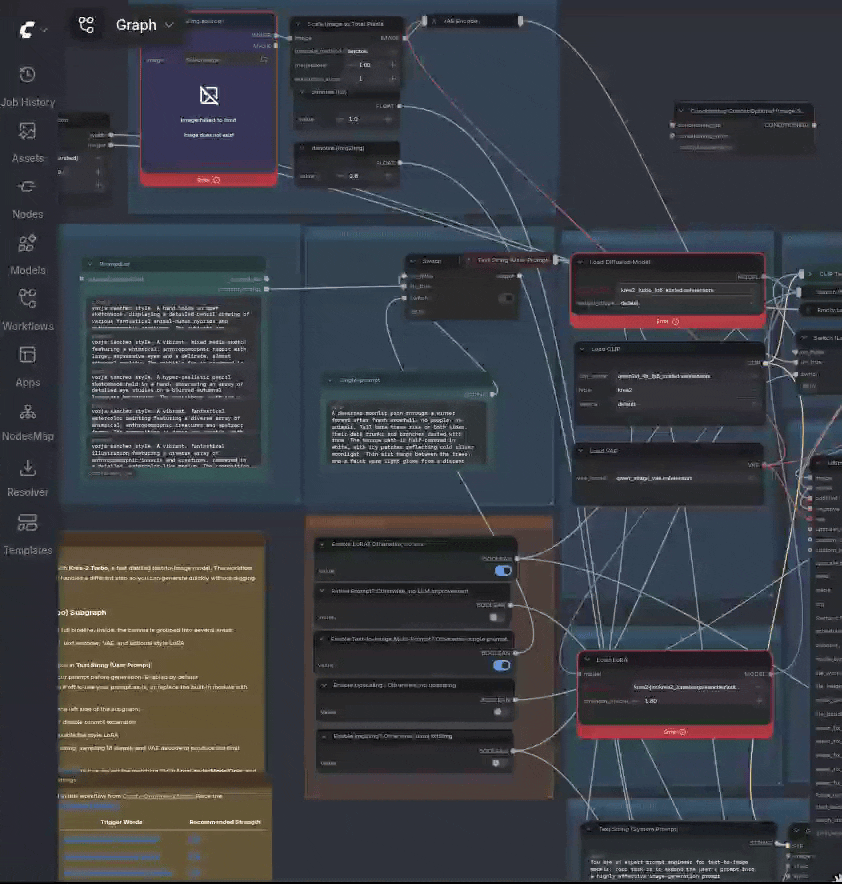Collapse the Load CLIP node
This screenshot has width=842, height=884.
[x=582, y=349]
